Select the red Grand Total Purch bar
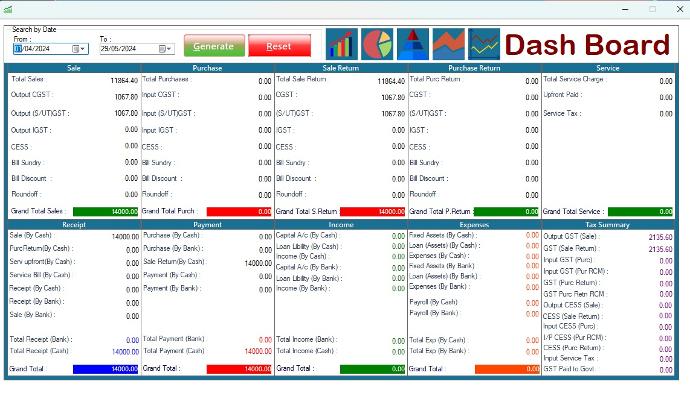Screen dimensions: 690x393 point(239,211)
